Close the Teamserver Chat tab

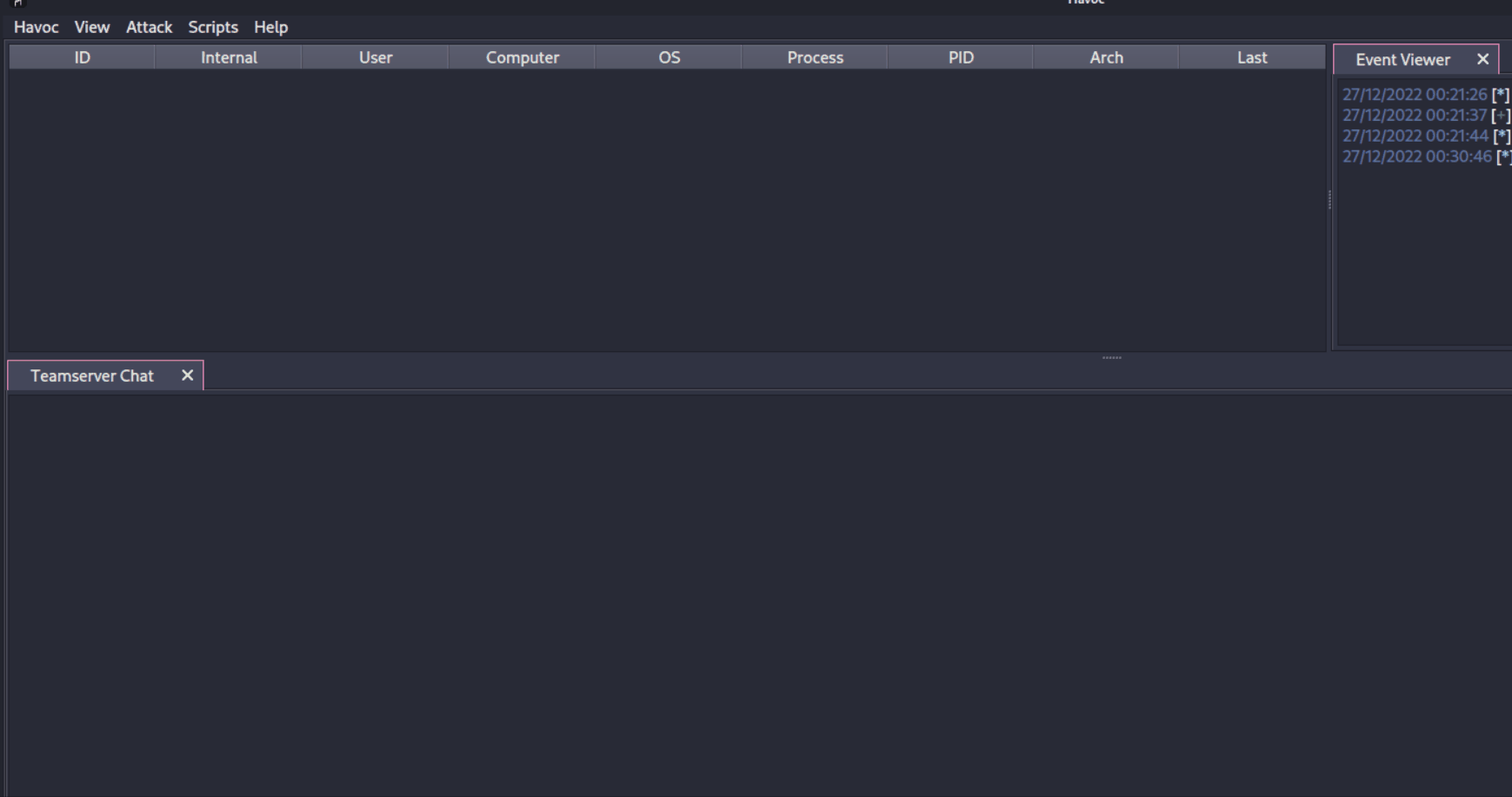pyautogui.click(x=187, y=375)
